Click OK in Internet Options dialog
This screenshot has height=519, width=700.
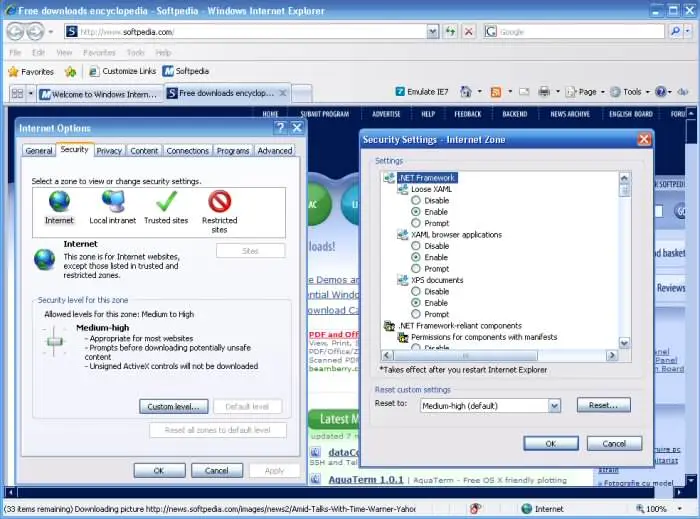(159, 470)
